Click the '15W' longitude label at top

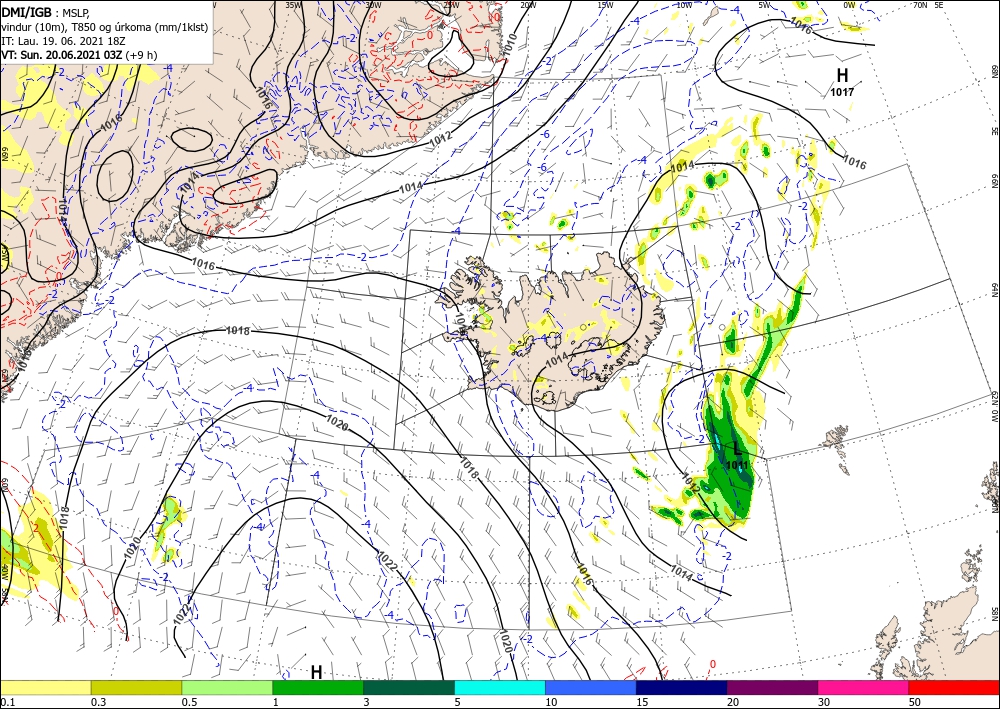pyautogui.click(x=605, y=5)
